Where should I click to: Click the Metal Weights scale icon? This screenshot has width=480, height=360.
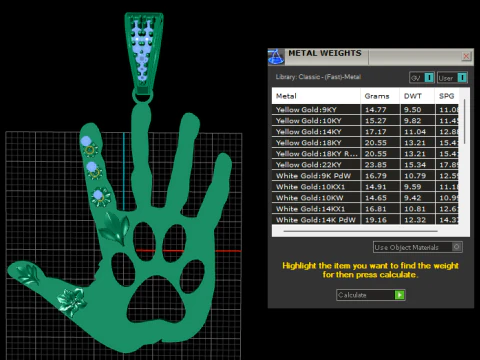(276, 57)
